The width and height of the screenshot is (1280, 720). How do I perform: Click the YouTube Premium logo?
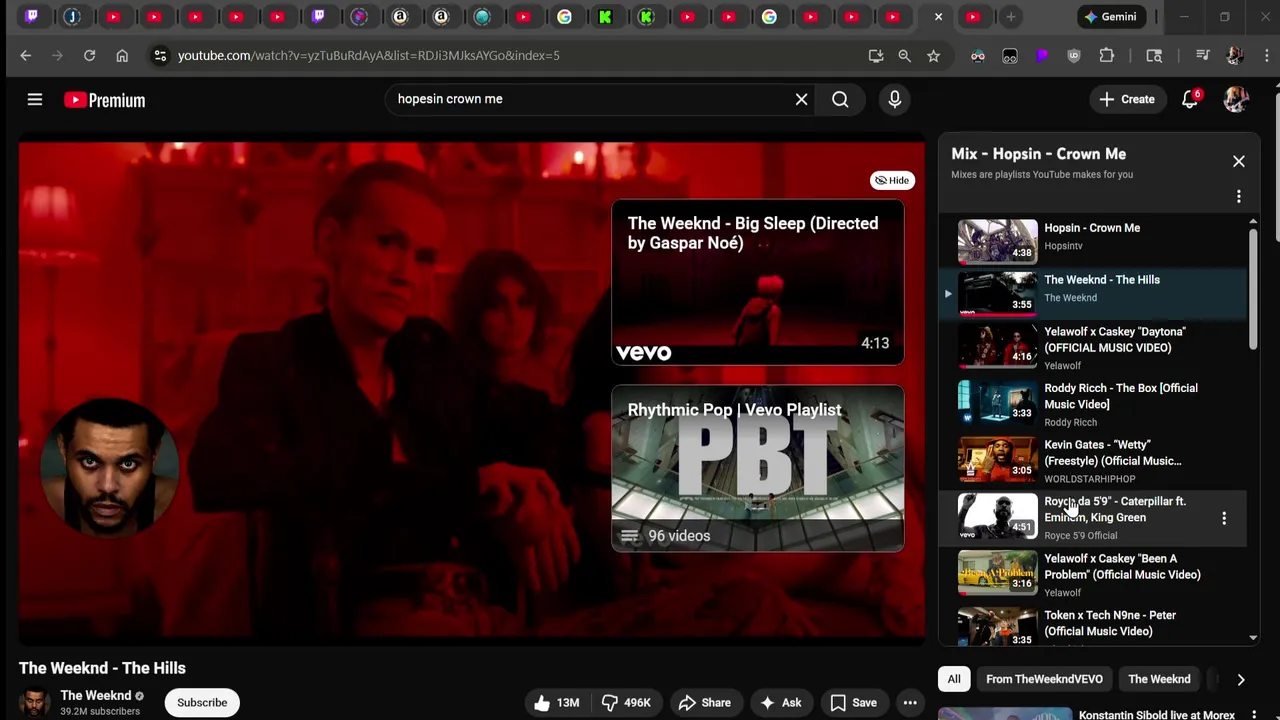coord(105,100)
